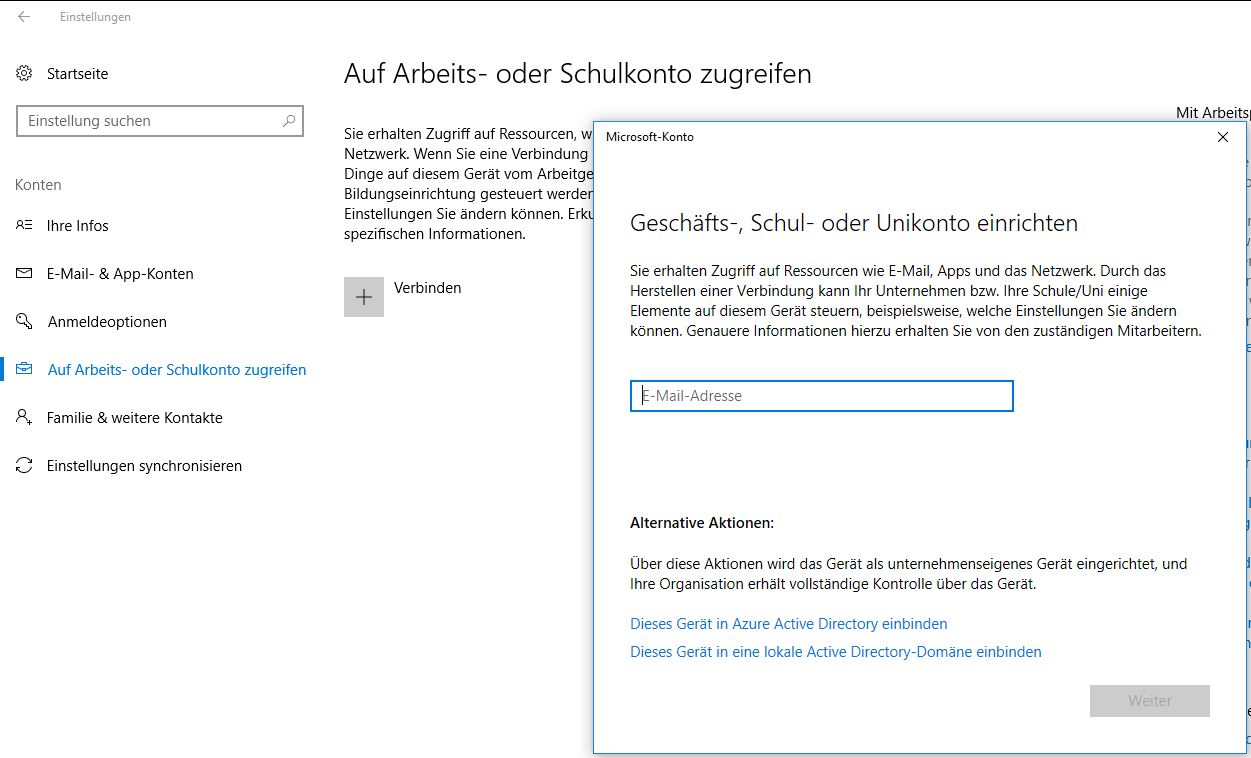
Task: Click the Anmeldeoptionen key icon
Action: point(24,321)
